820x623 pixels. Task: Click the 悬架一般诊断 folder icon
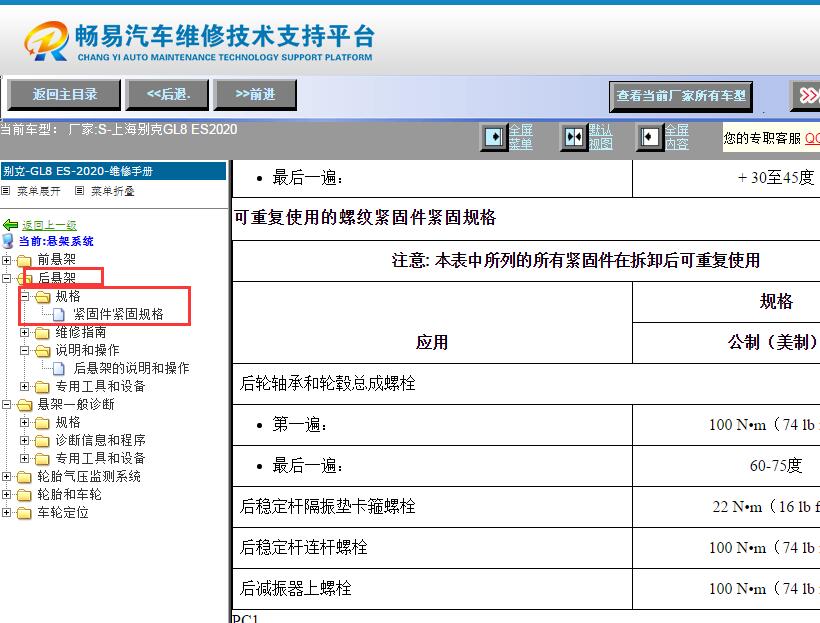[x=24, y=405]
